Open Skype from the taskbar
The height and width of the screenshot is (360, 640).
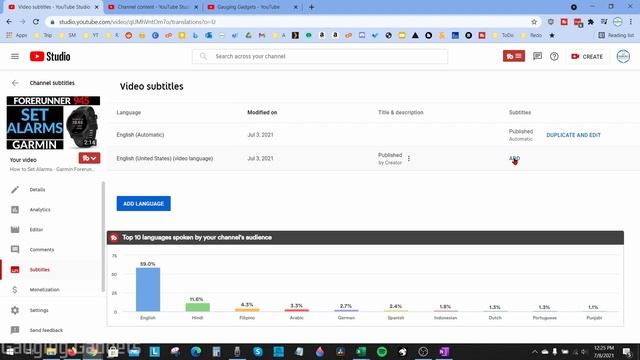258,351
